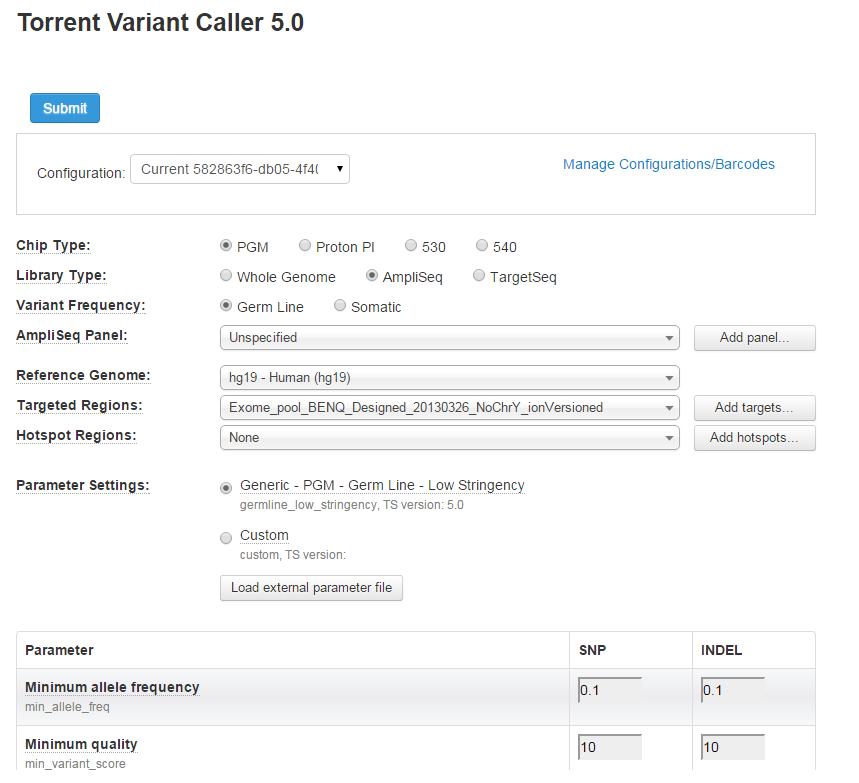
Task: Expand the AmpliSeq Panel dropdown
Action: pyautogui.click(x=450, y=338)
